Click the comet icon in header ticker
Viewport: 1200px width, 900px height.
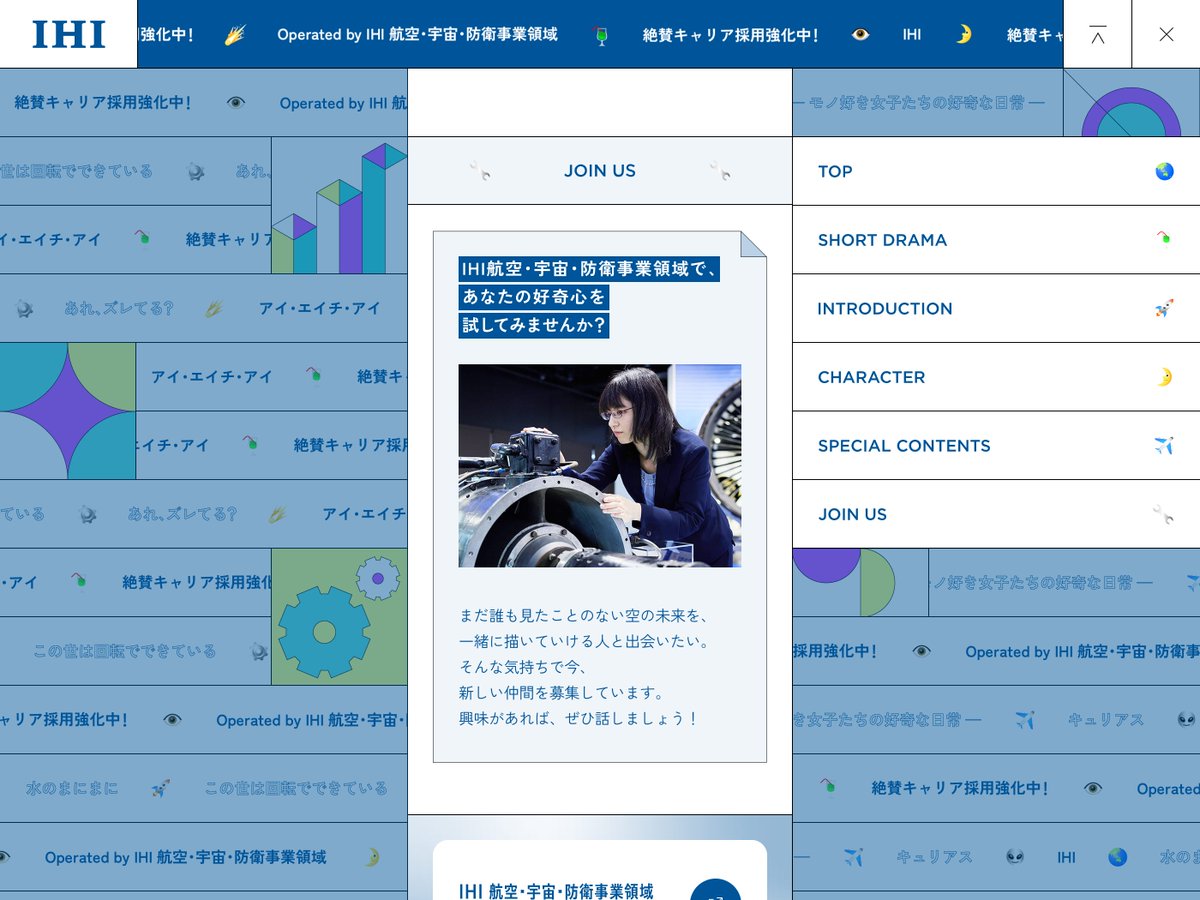coord(235,34)
